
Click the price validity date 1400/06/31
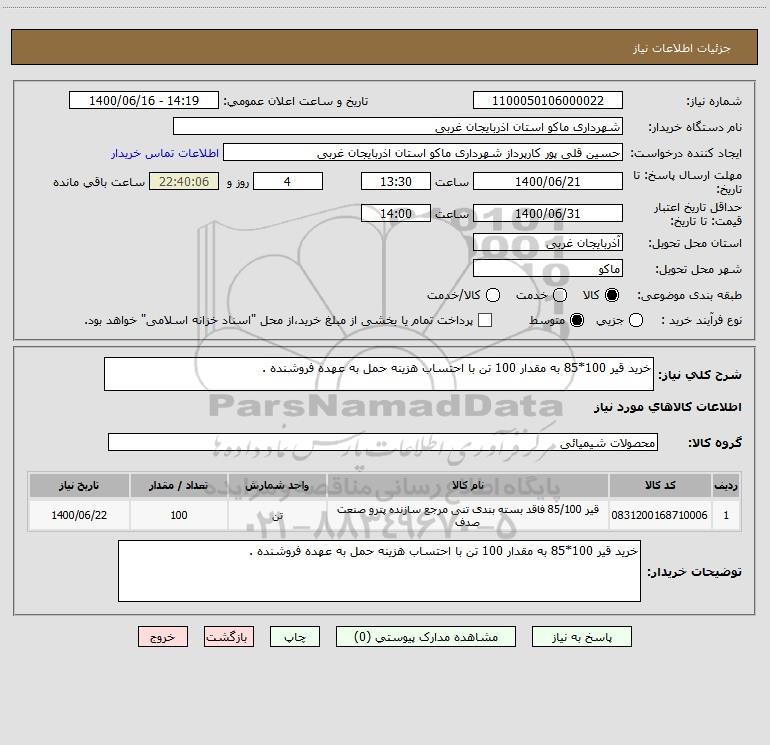click(548, 213)
